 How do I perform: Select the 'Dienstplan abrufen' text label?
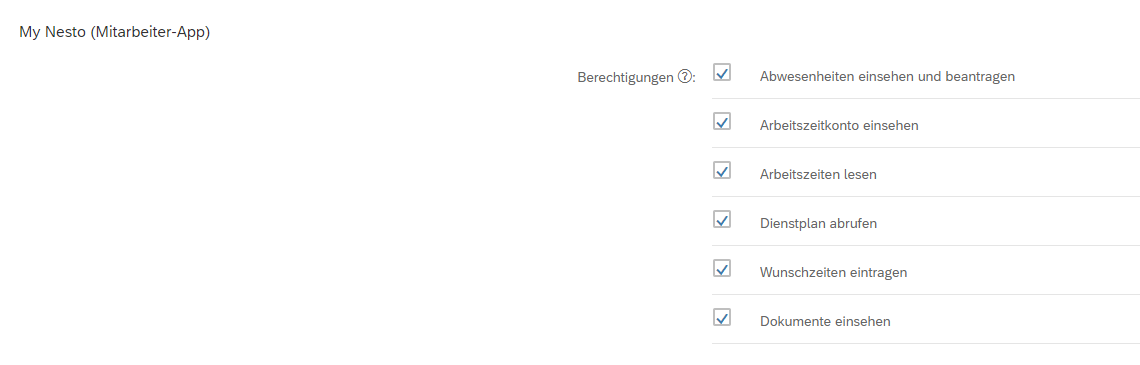click(818, 223)
